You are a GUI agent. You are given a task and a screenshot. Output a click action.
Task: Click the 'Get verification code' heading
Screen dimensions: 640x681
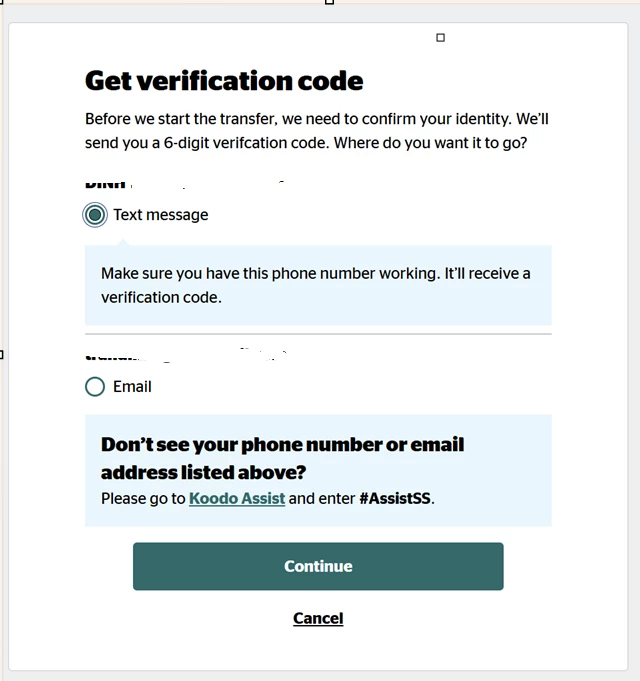[x=224, y=81]
